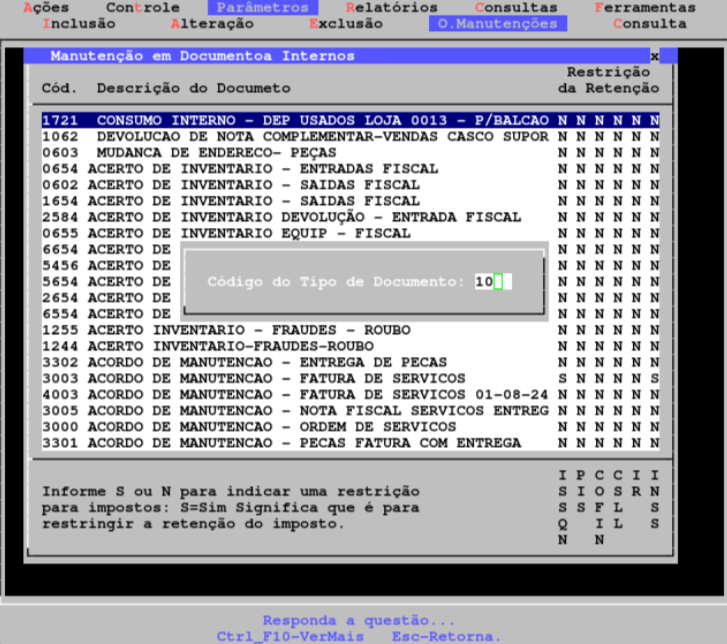Open the Ações menu

coord(46,8)
